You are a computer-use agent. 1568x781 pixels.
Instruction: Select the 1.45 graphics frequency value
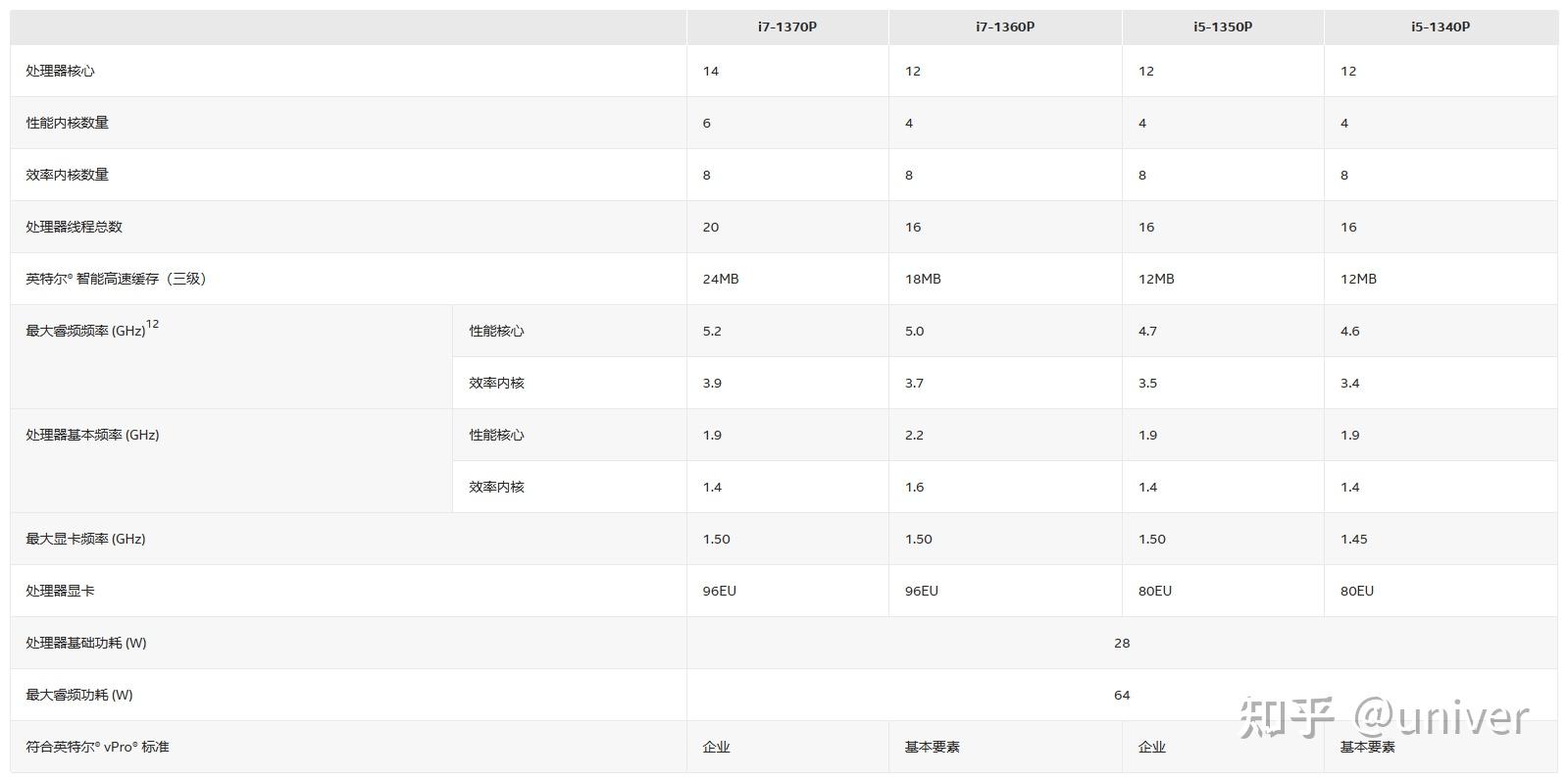(x=1353, y=540)
